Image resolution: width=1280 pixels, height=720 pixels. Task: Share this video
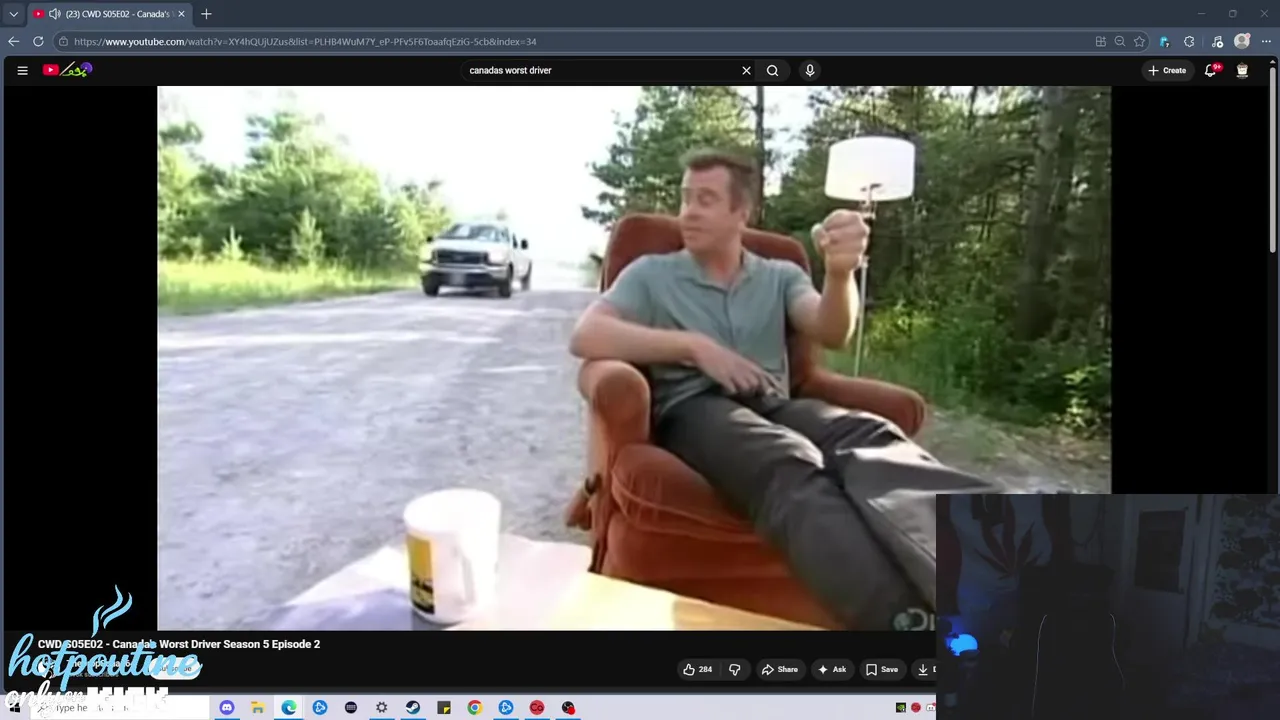pos(779,669)
